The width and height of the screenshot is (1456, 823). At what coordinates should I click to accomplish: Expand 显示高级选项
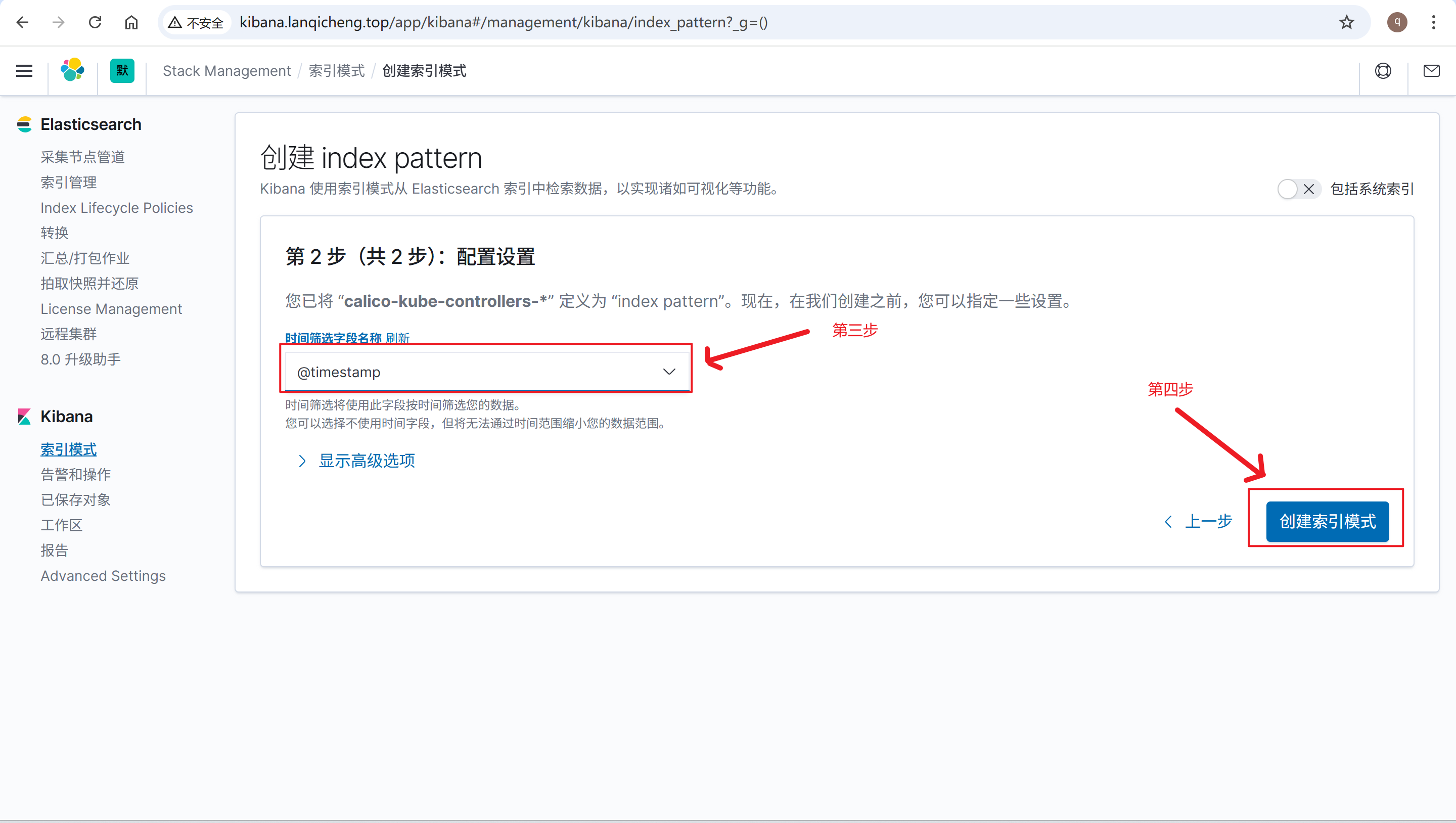click(x=356, y=461)
